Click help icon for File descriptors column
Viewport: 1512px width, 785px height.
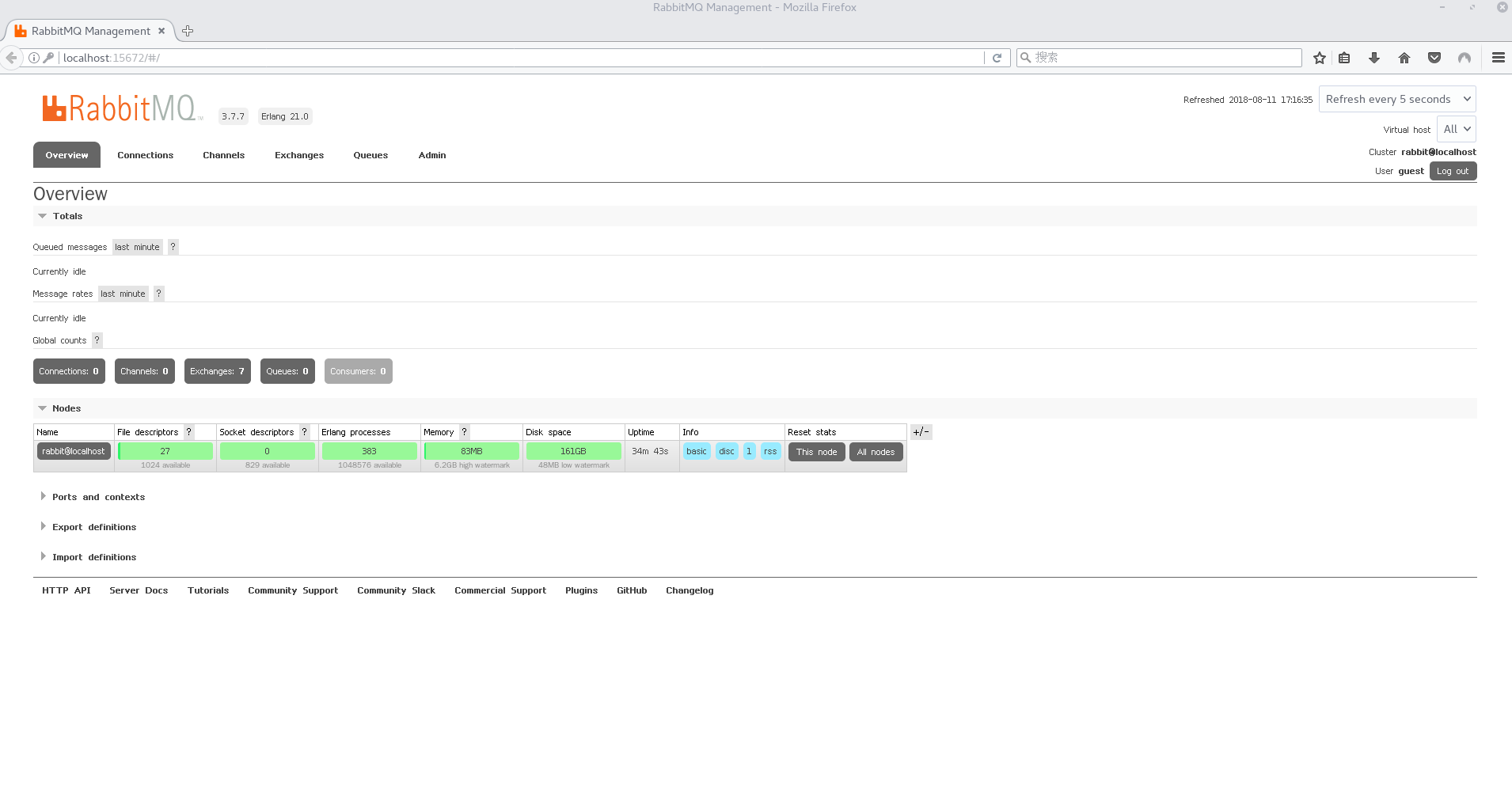189,432
